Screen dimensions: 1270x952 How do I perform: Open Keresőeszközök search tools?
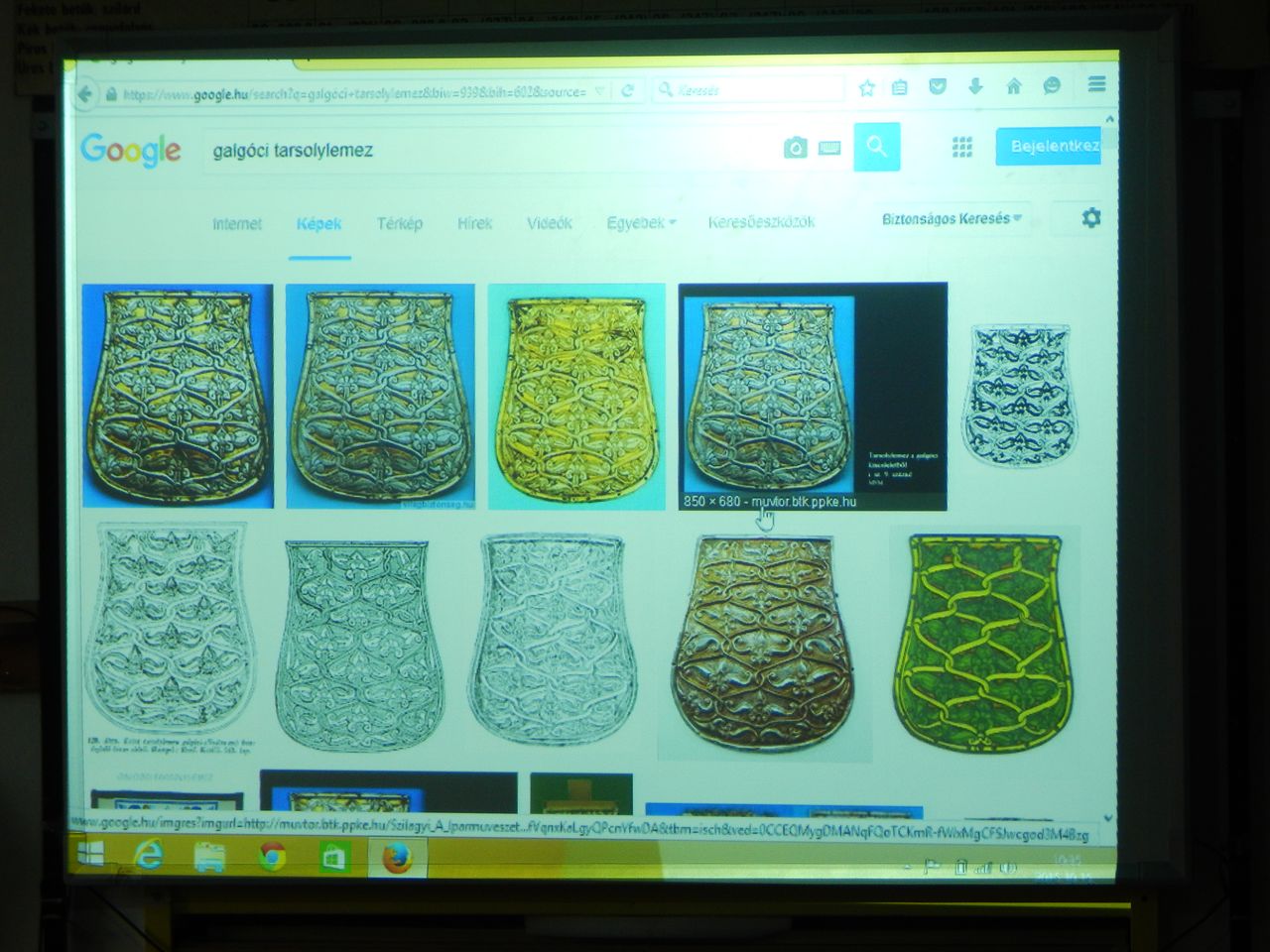point(761,222)
